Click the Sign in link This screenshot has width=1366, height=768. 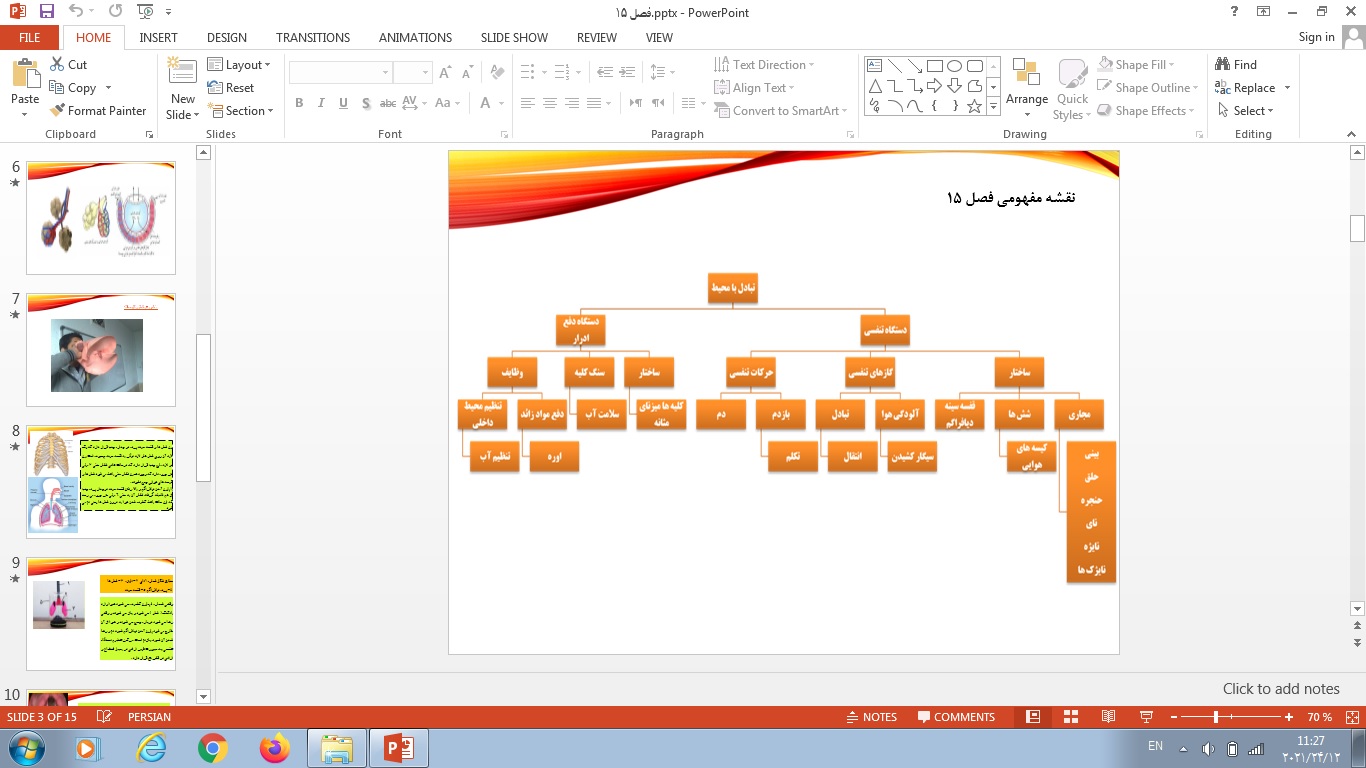(1316, 37)
